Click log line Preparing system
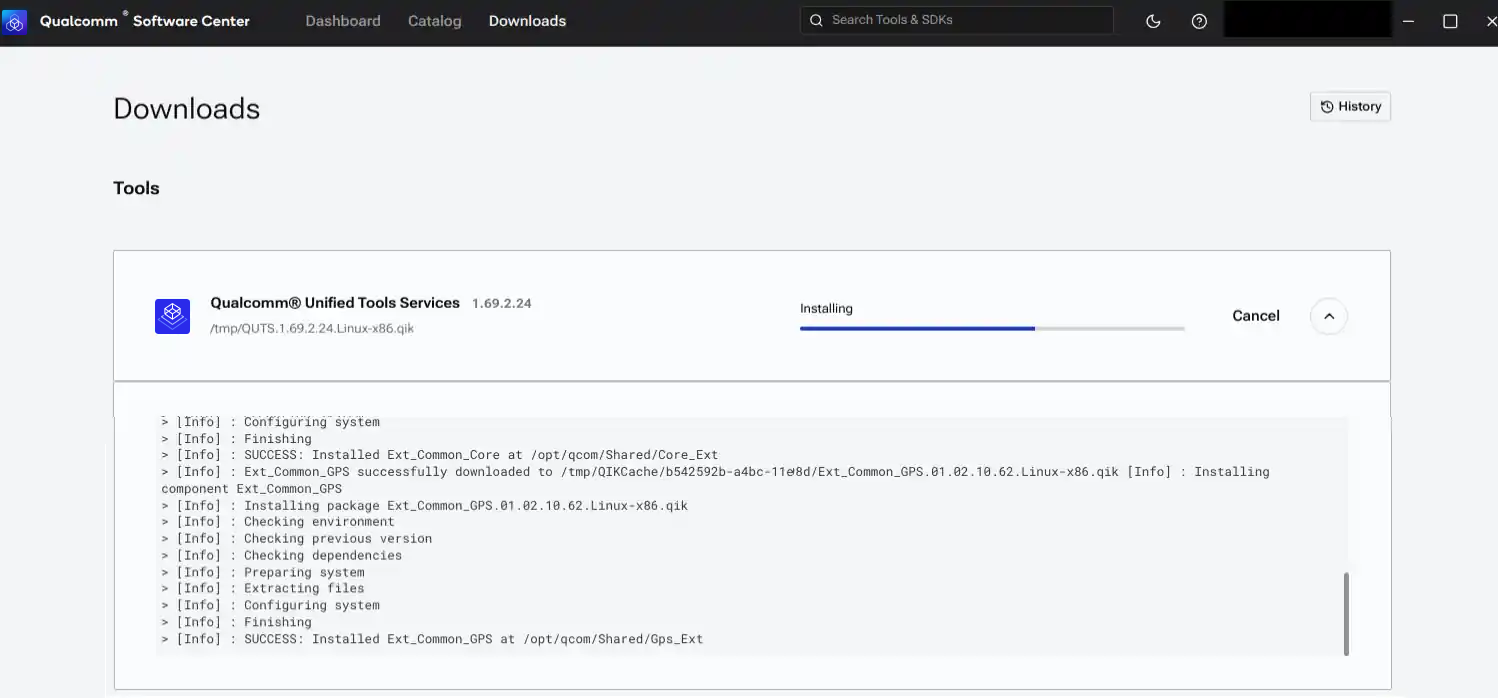The width and height of the screenshot is (1498, 698). 263,572
